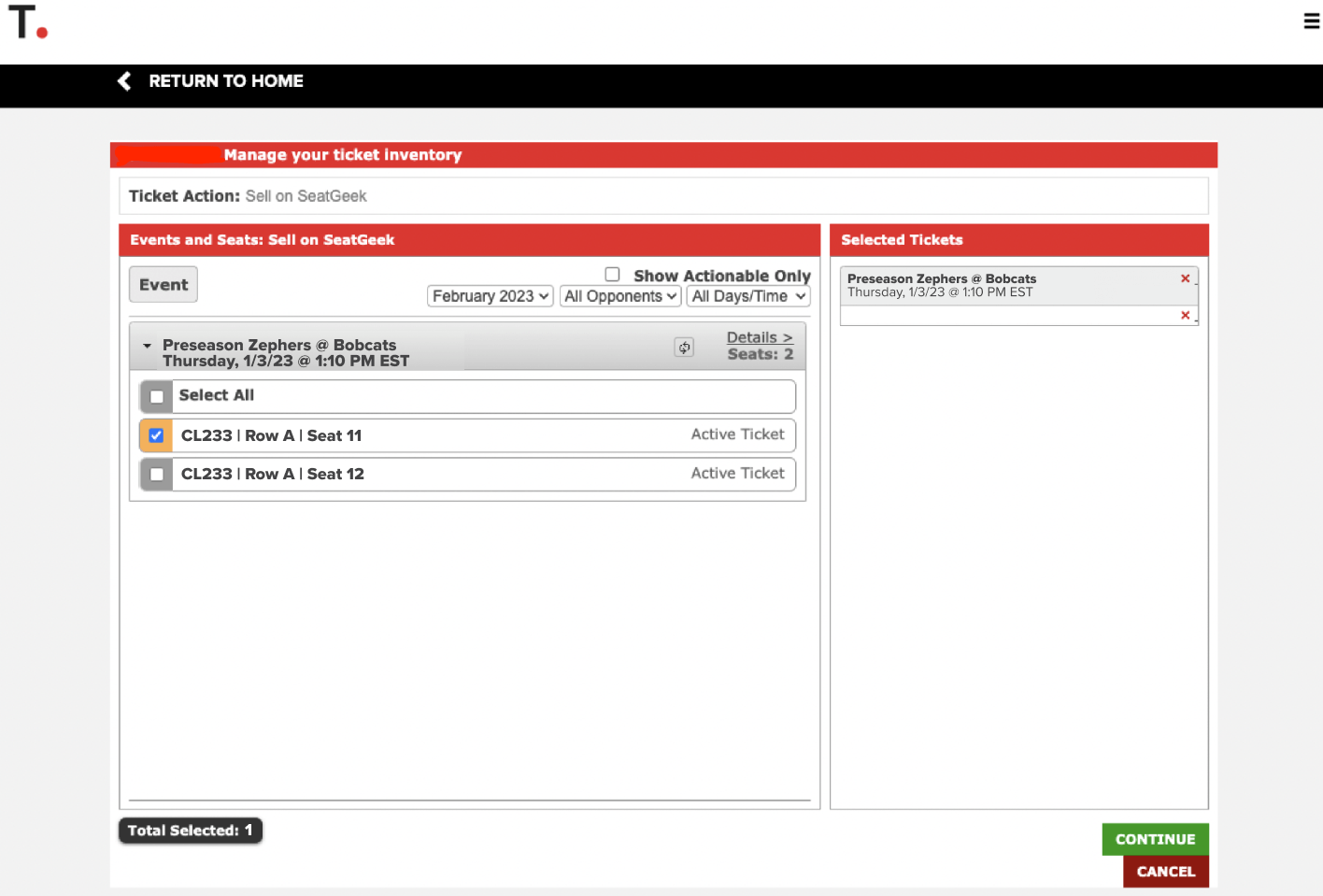Remove Preseason Zephers ticket with red X
Viewport: 1323px width, 896px height.
pyautogui.click(x=1185, y=278)
